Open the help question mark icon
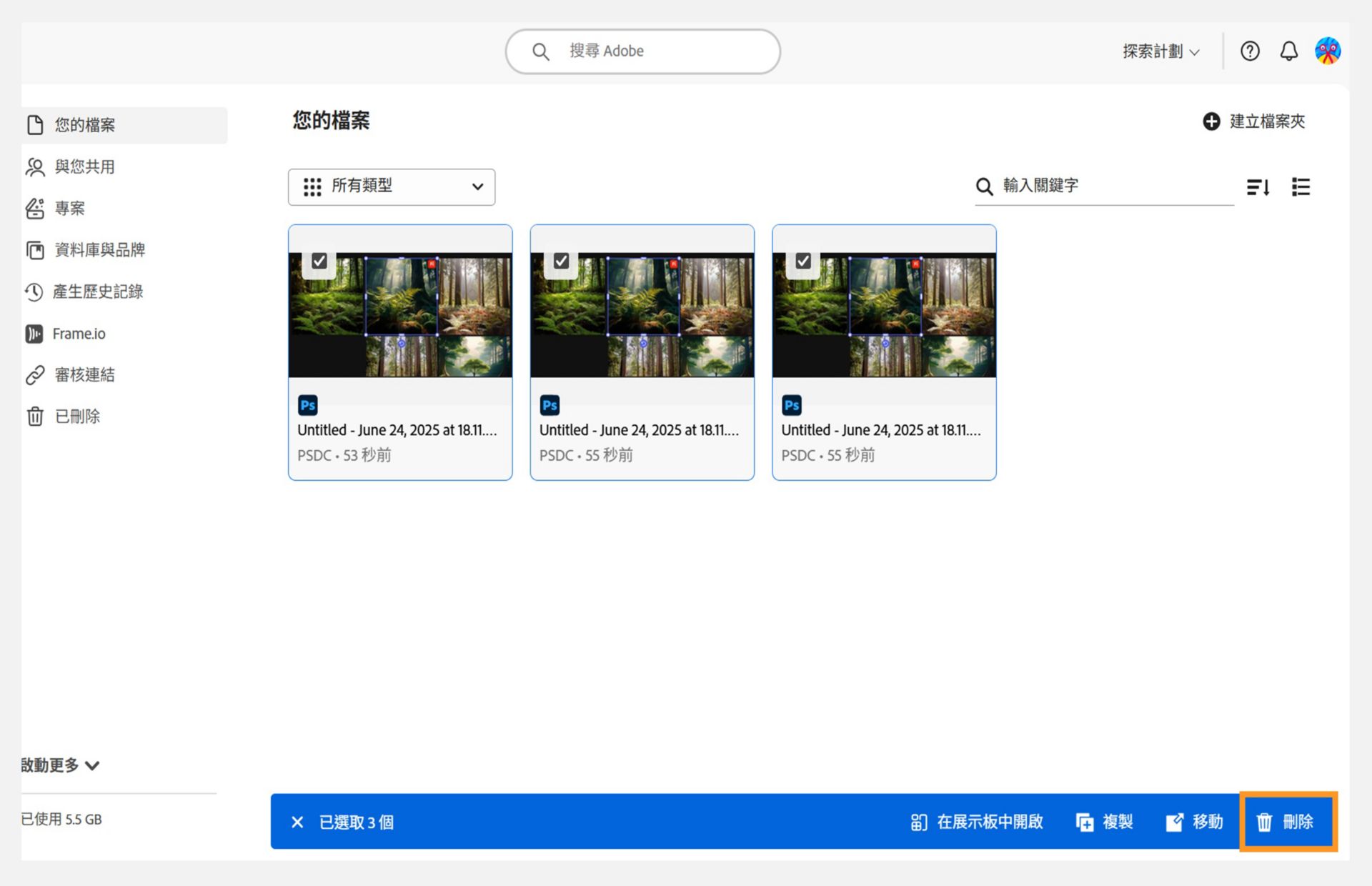The height and width of the screenshot is (886, 1372). coord(1250,51)
